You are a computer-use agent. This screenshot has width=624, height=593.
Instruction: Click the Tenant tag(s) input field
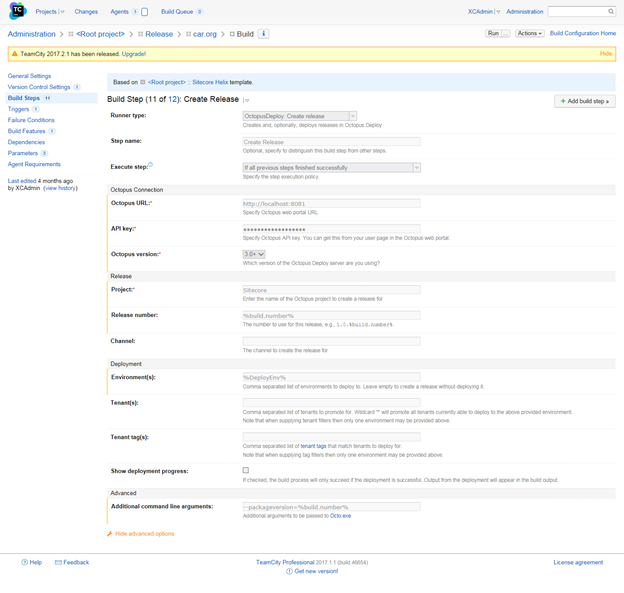tap(332, 437)
